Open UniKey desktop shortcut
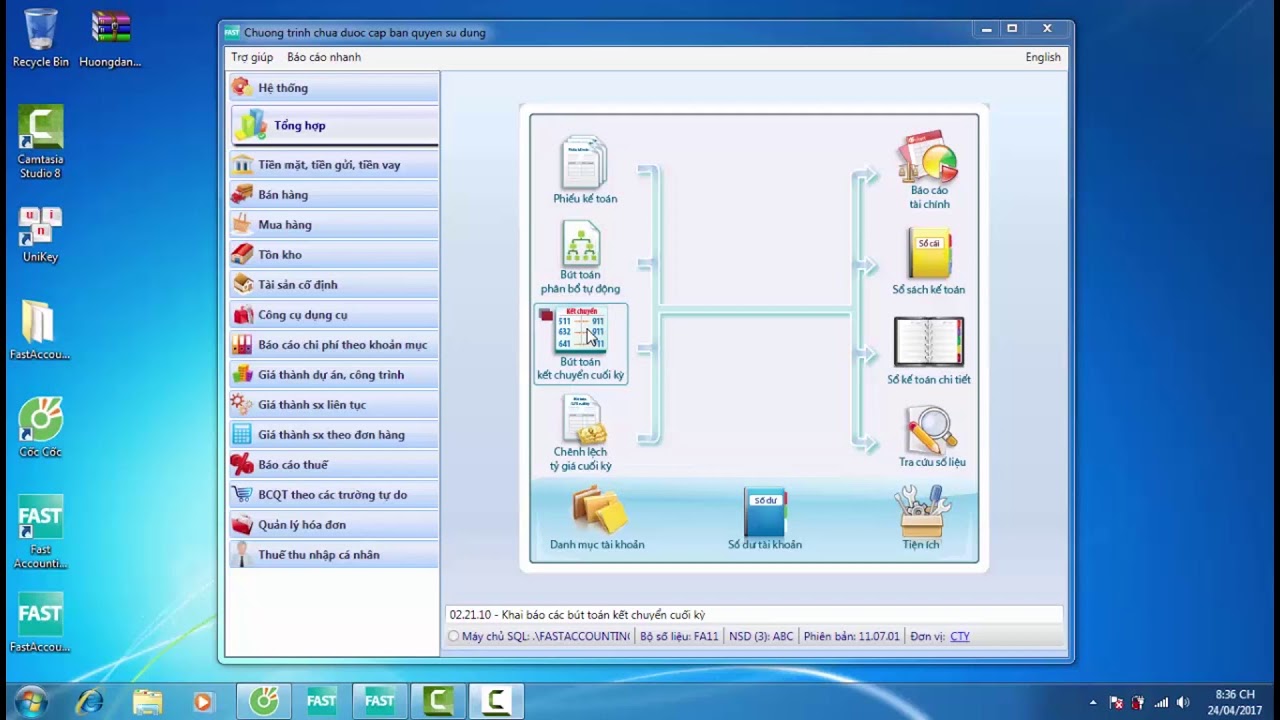The height and width of the screenshot is (720, 1280). pos(41,234)
